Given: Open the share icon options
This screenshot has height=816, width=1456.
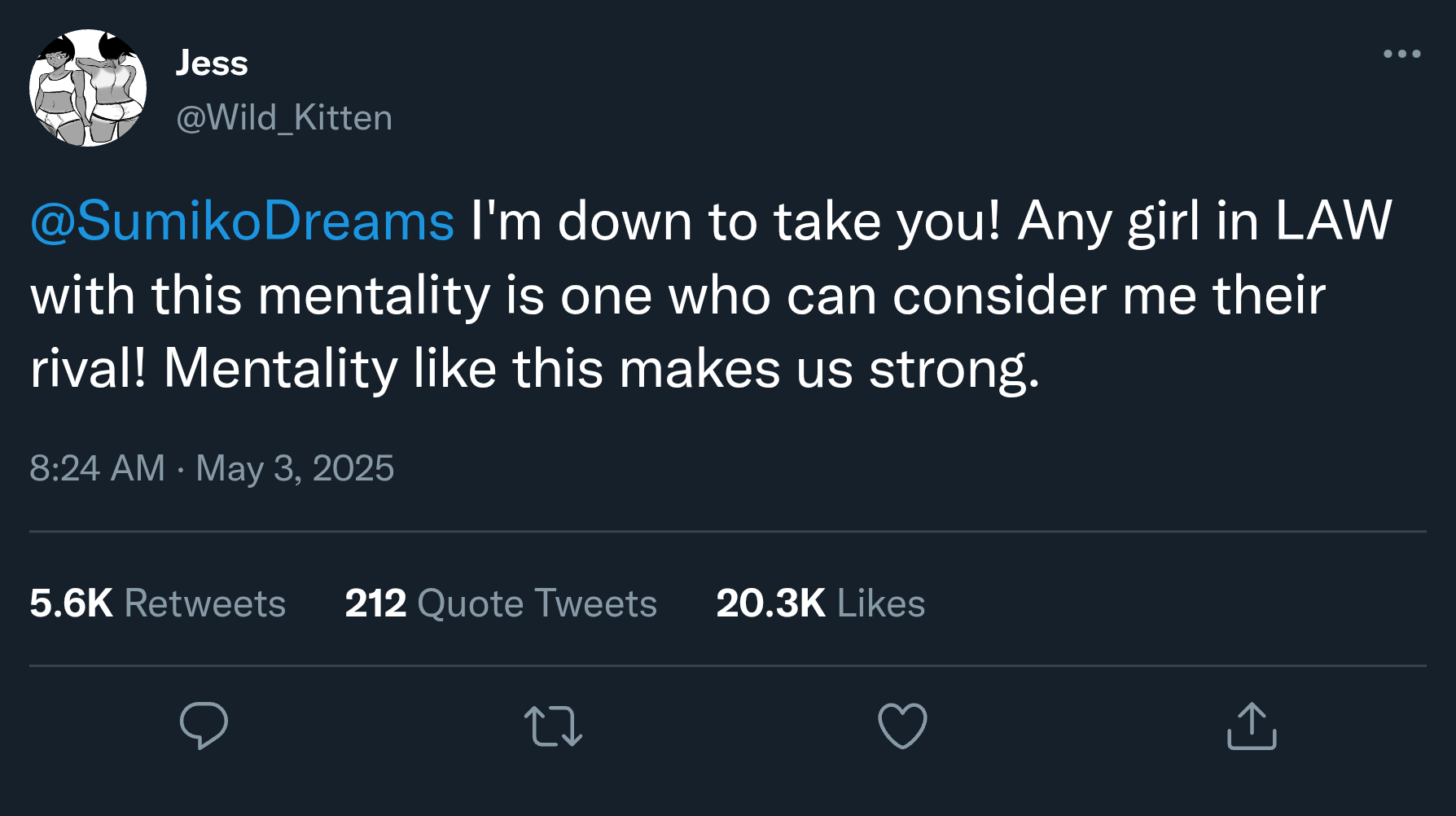Looking at the screenshot, I should point(1252,726).
